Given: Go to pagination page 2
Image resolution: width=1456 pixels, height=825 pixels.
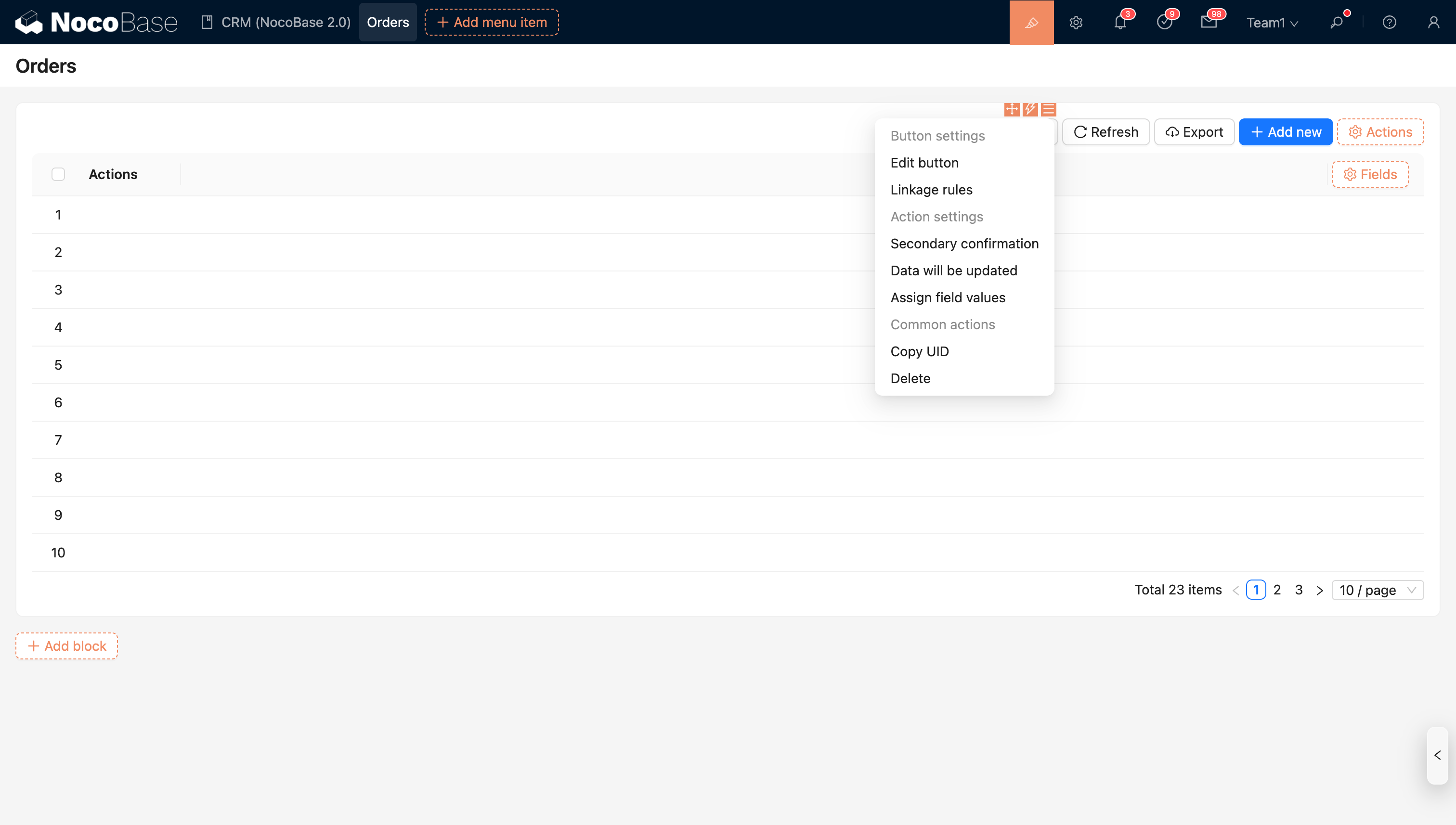Looking at the screenshot, I should [x=1277, y=590].
